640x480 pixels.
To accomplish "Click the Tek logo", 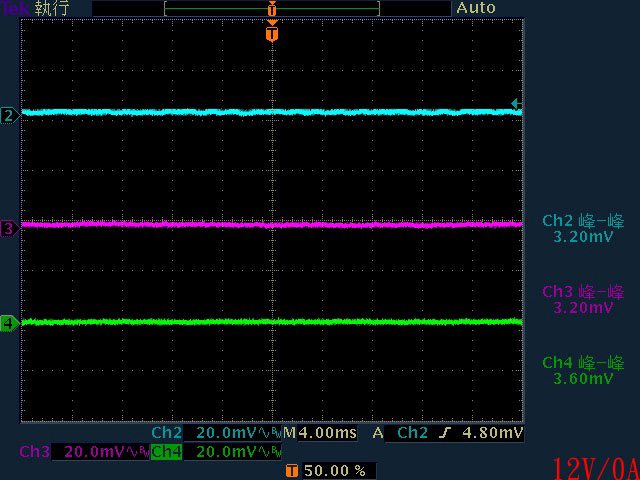I will [x=13, y=8].
